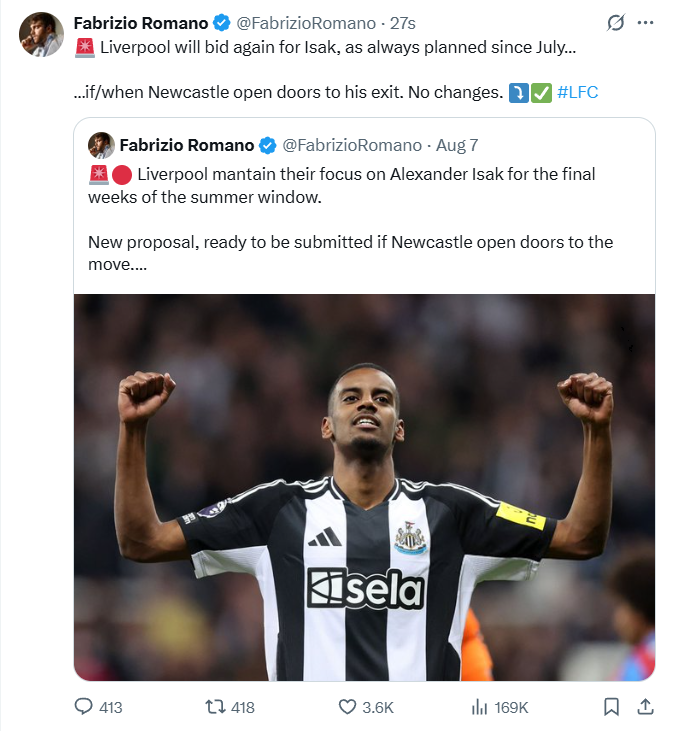673x731 pixels.
Task: Open Fabrizio Romano author name link
Action: pyautogui.click(x=139, y=22)
